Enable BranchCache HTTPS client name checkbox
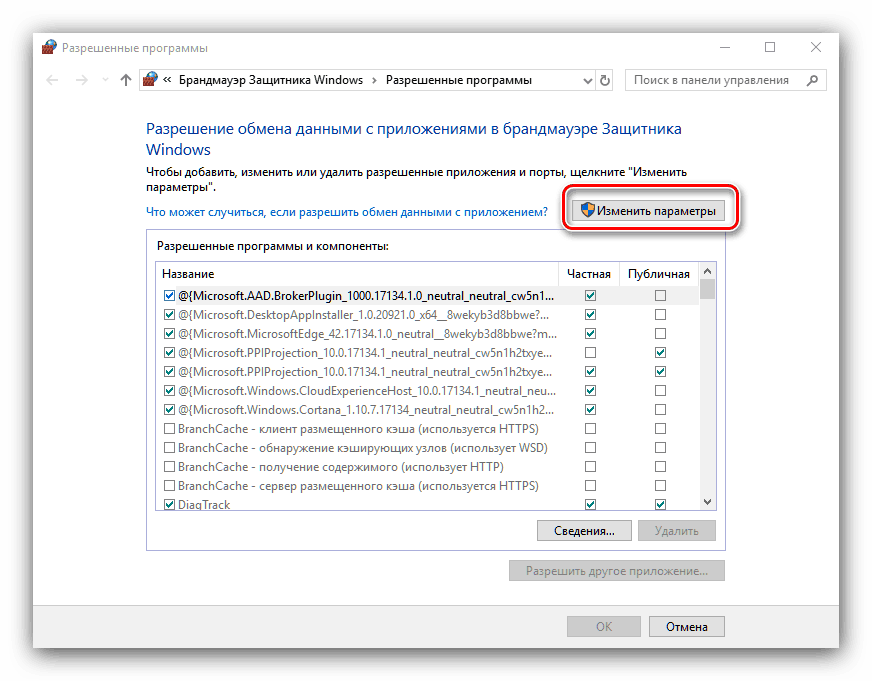The height and width of the screenshot is (681, 872). click(x=169, y=429)
